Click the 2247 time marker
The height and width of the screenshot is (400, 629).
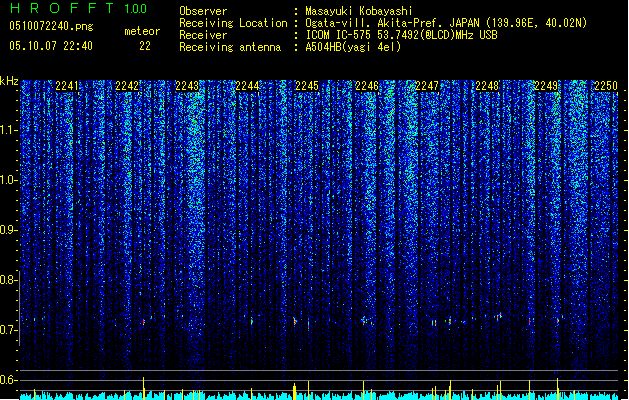pos(427,86)
